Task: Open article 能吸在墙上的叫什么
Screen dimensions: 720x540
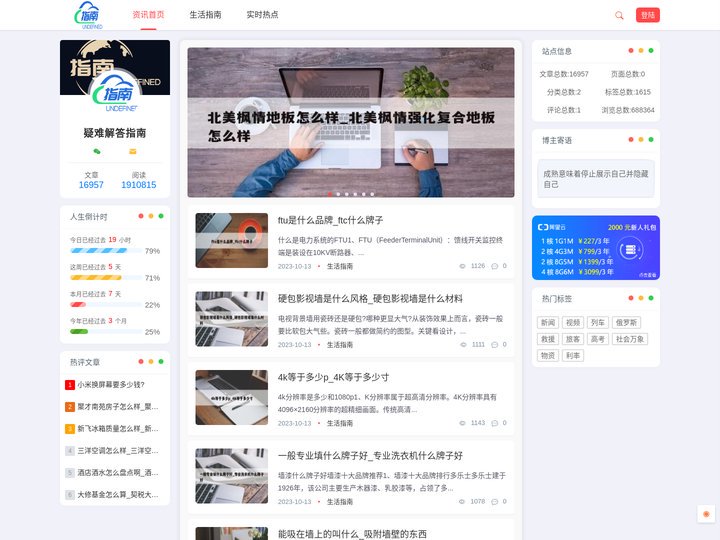Action: pyautogui.click(x=352, y=534)
